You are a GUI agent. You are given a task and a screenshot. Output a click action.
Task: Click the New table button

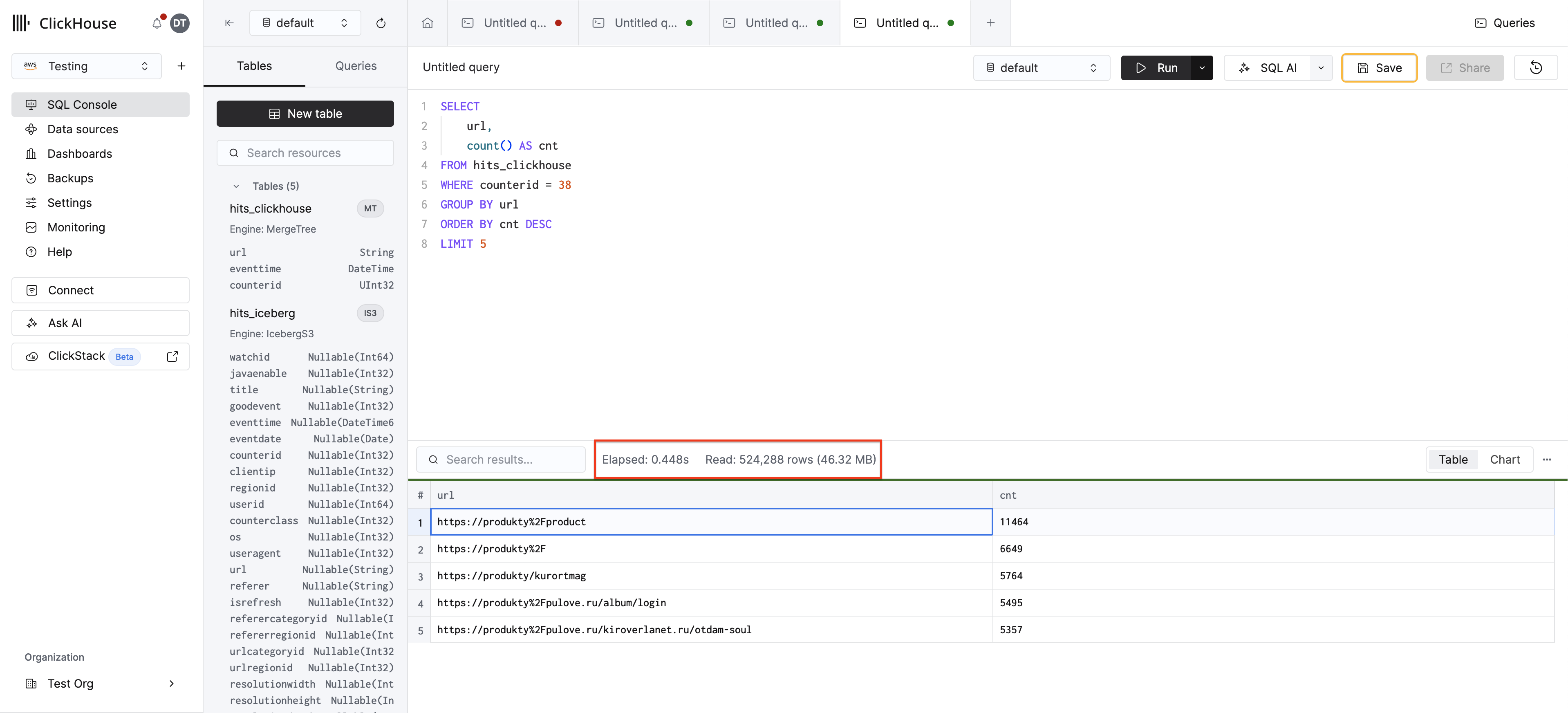click(305, 114)
